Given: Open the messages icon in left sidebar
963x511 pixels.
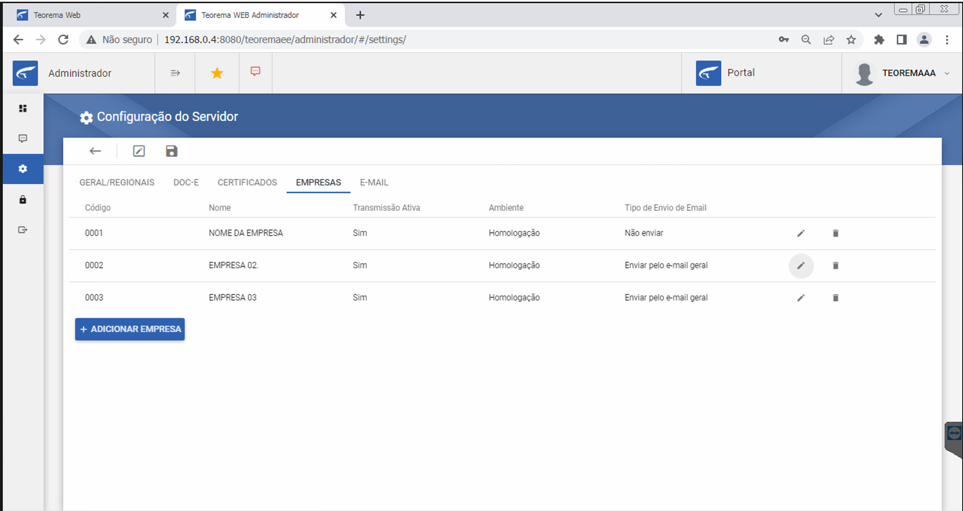Looking at the screenshot, I should [x=23, y=139].
